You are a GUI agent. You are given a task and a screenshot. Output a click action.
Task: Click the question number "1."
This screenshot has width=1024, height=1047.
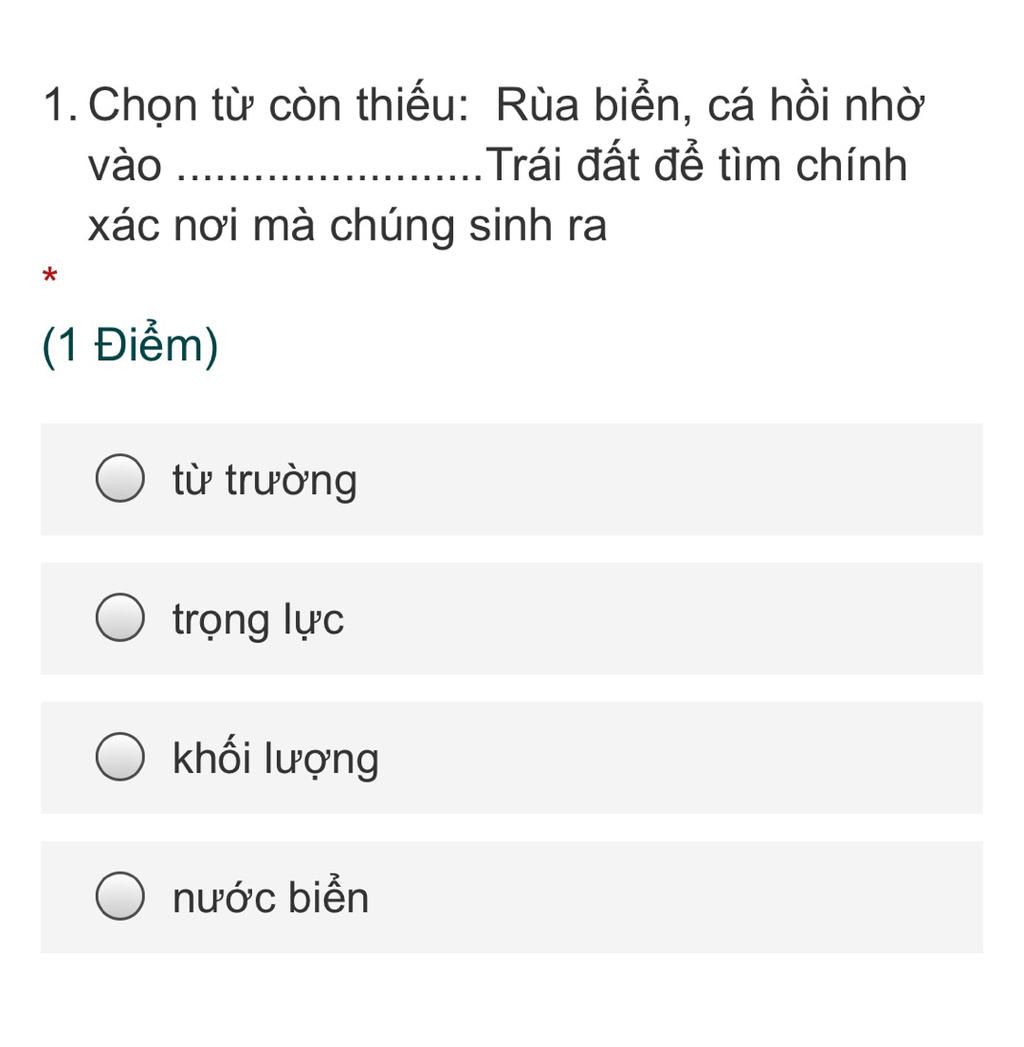click(x=60, y=106)
